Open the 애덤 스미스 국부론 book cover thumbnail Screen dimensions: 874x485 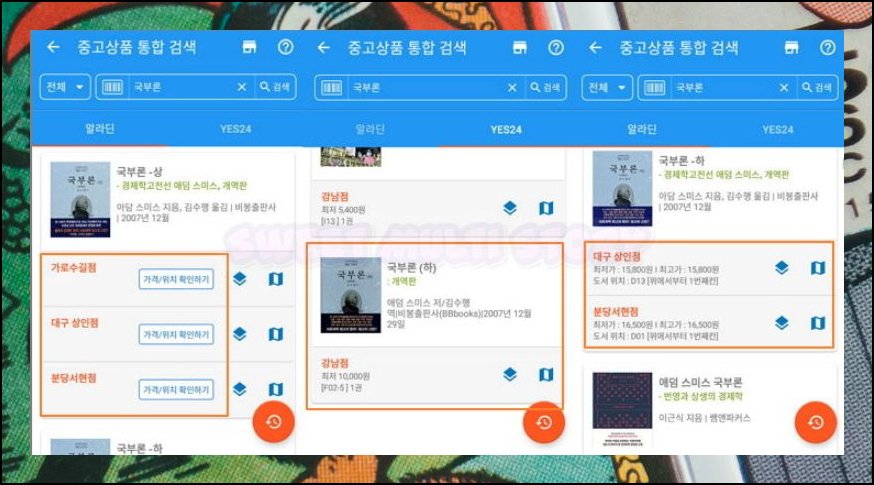622,410
